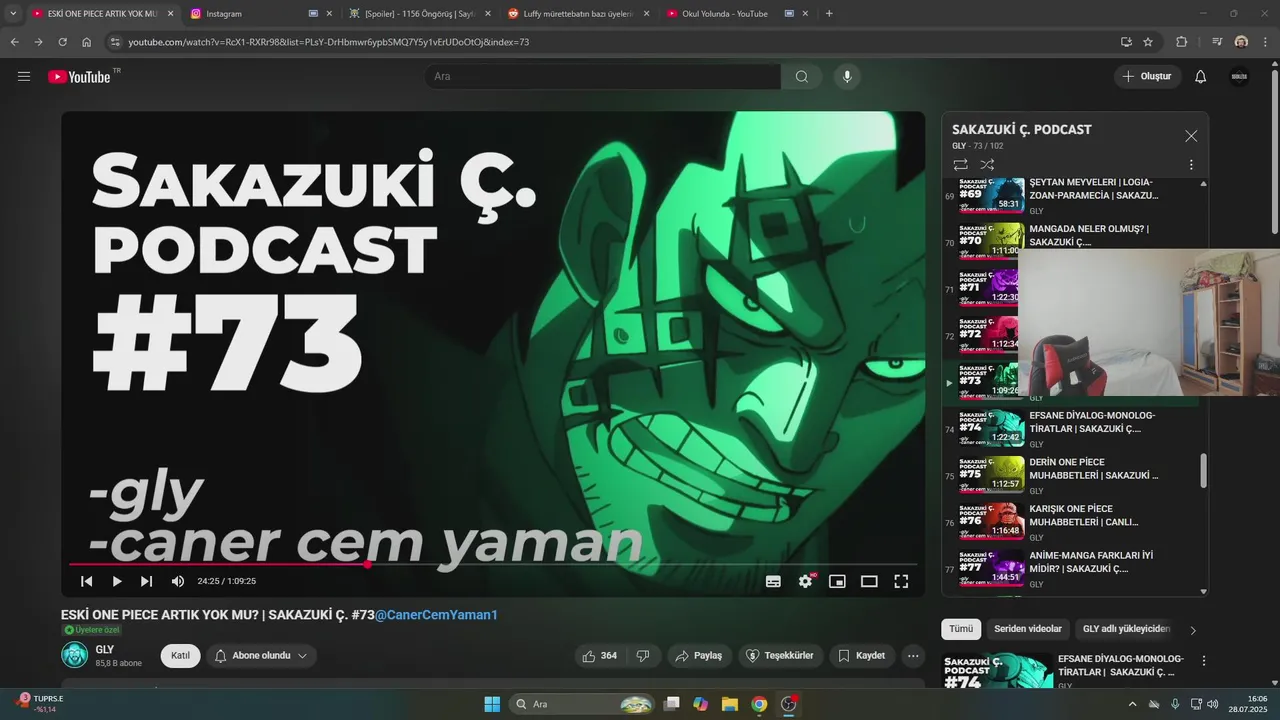Select Derin One Piece Muhabbetleri #75
This screenshot has width=1280, height=720.
tap(1070, 476)
